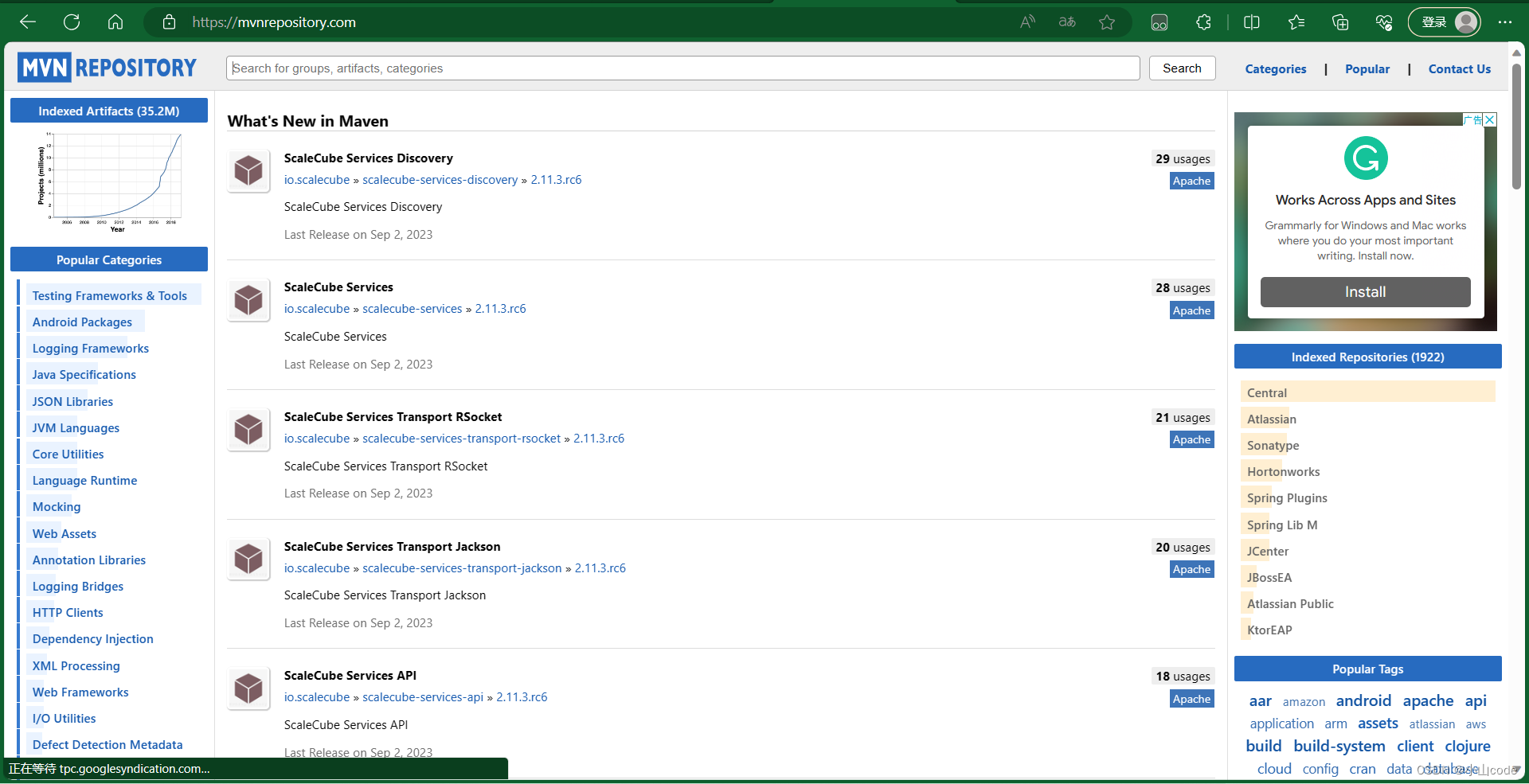
Task: Open ScaleCube Services Discovery package icon
Action: point(248,170)
